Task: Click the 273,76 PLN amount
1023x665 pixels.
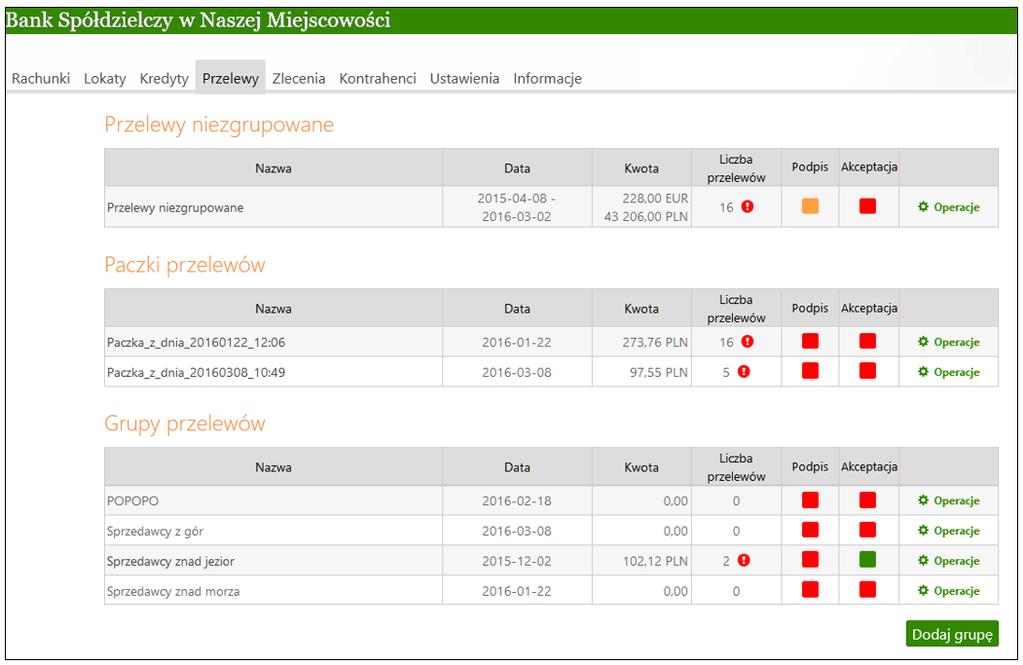Action: tap(654, 342)
